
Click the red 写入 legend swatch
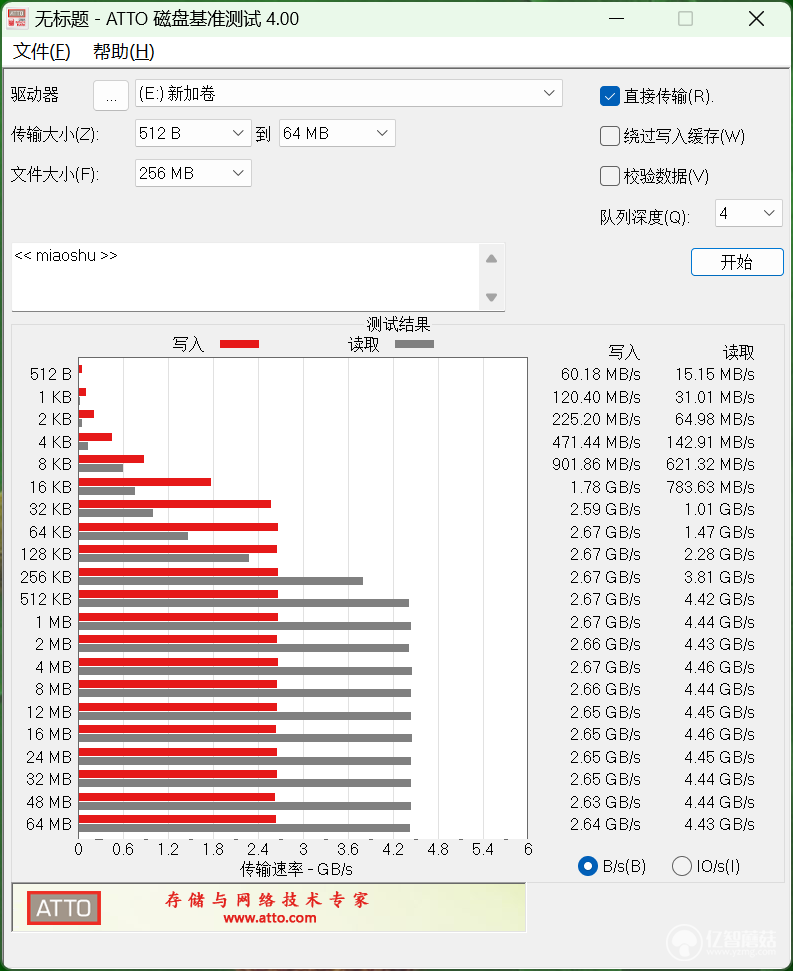click(x=240, y=344)
